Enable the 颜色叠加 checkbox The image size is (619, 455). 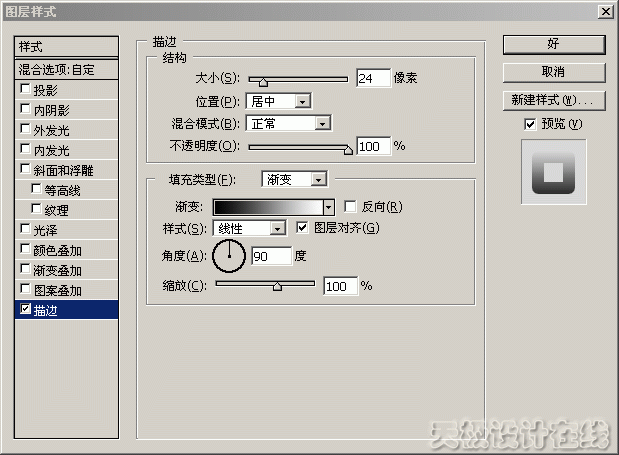pos(25,249)
